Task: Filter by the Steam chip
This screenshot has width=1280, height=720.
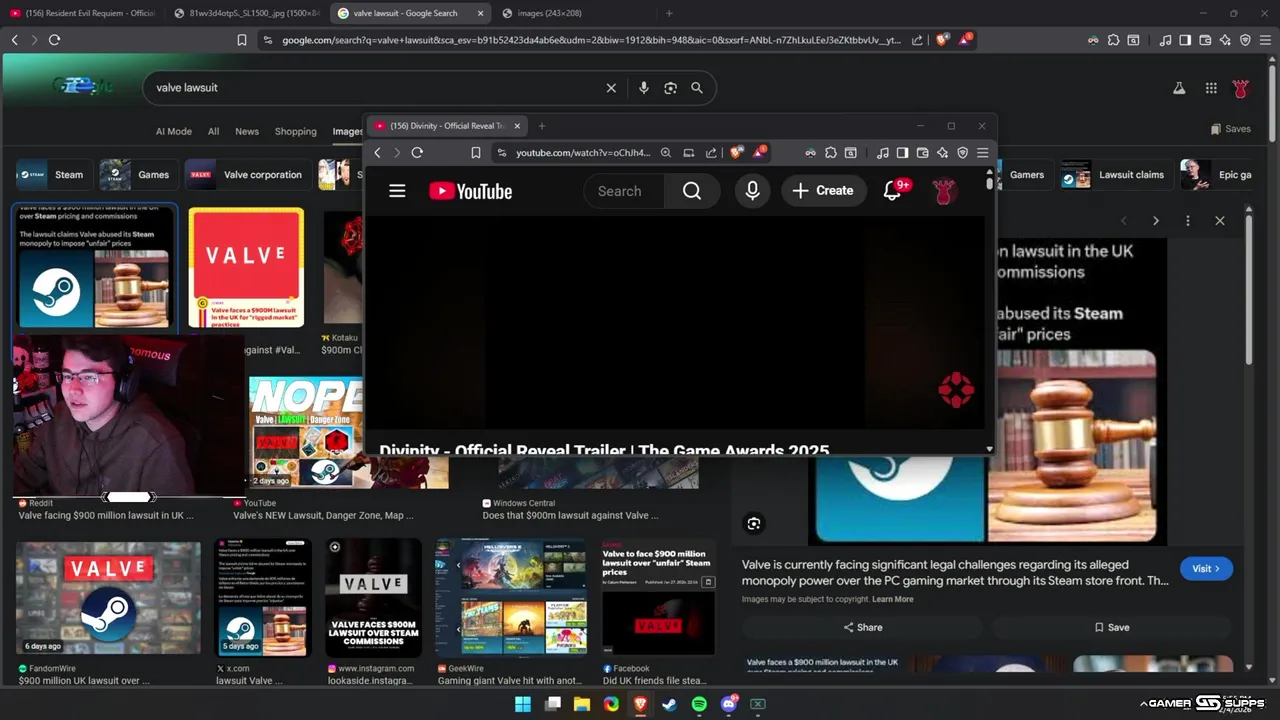Action: coord(52,174)
